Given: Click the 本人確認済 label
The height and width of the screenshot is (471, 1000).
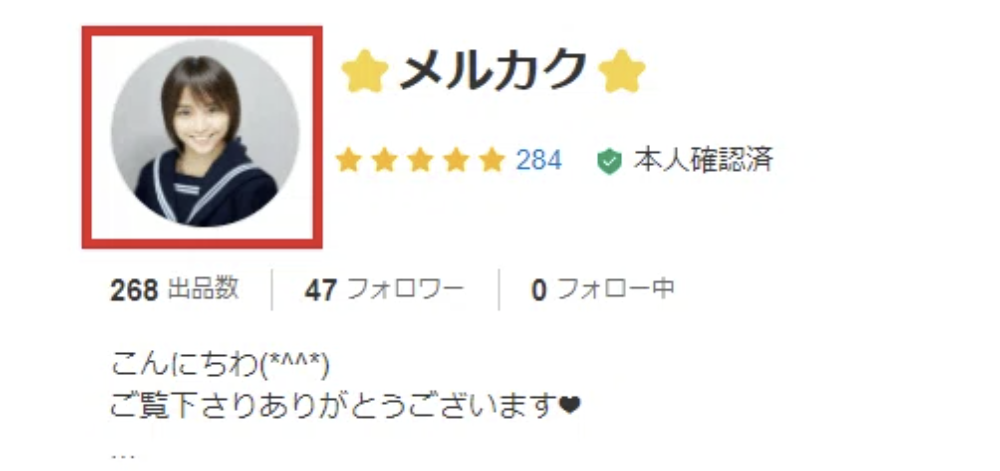Looking at the screenshot, I should tap(703, 159).
